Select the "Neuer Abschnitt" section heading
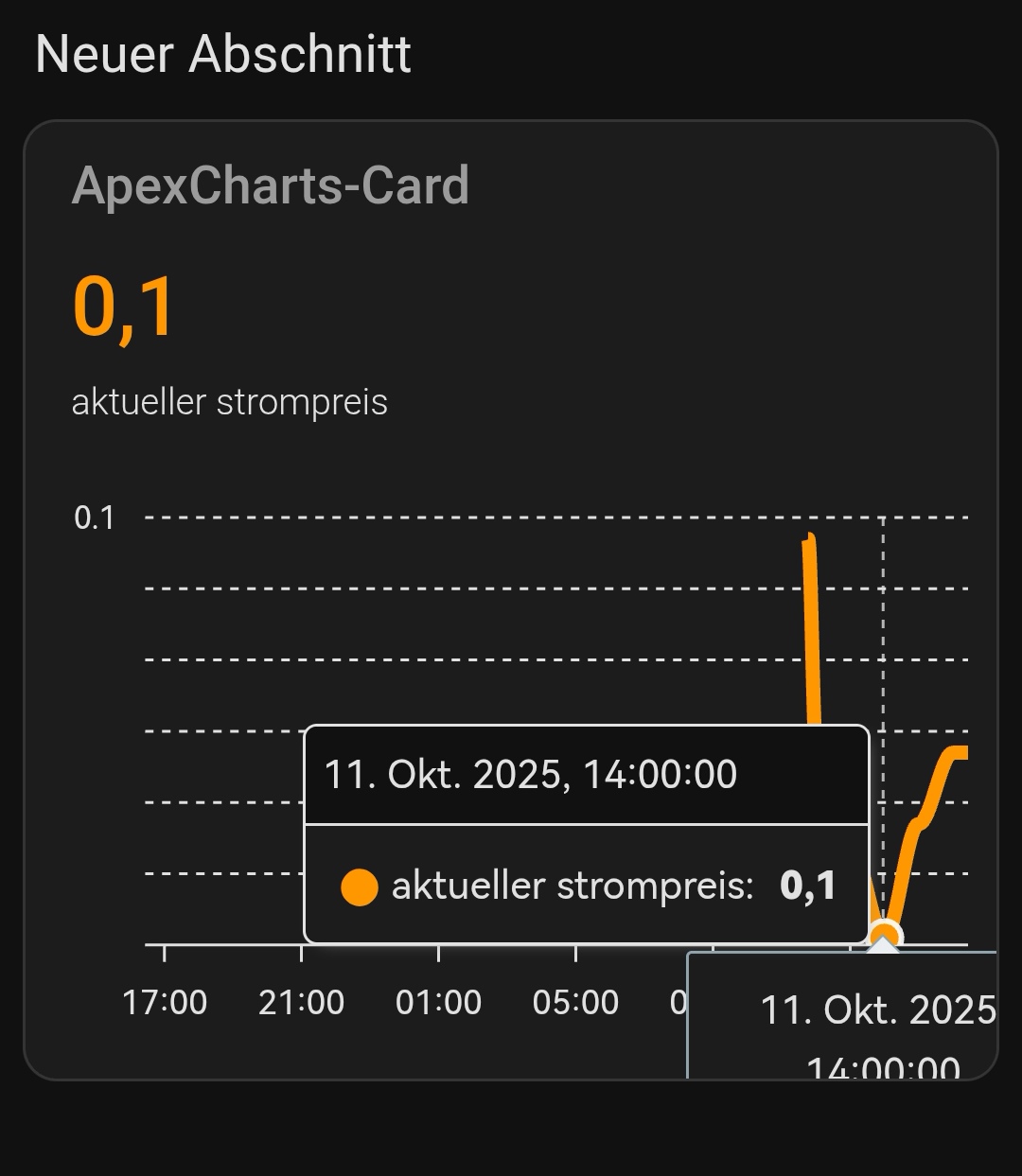This screenshot has height=1176, width=1022. click(223, 54)
